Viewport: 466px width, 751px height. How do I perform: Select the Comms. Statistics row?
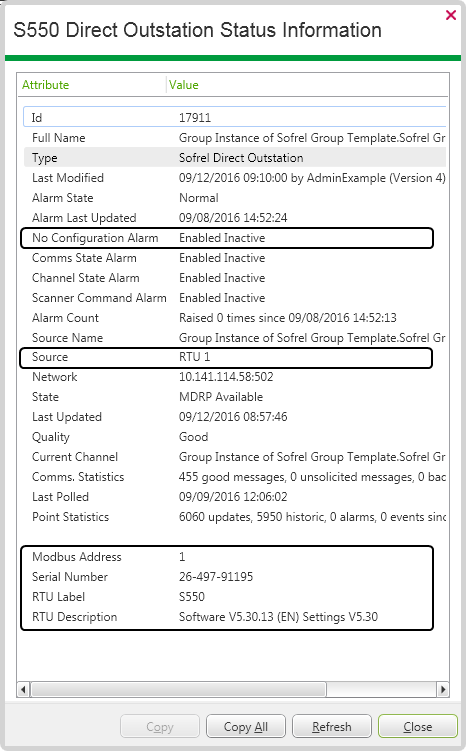[235, 477]
